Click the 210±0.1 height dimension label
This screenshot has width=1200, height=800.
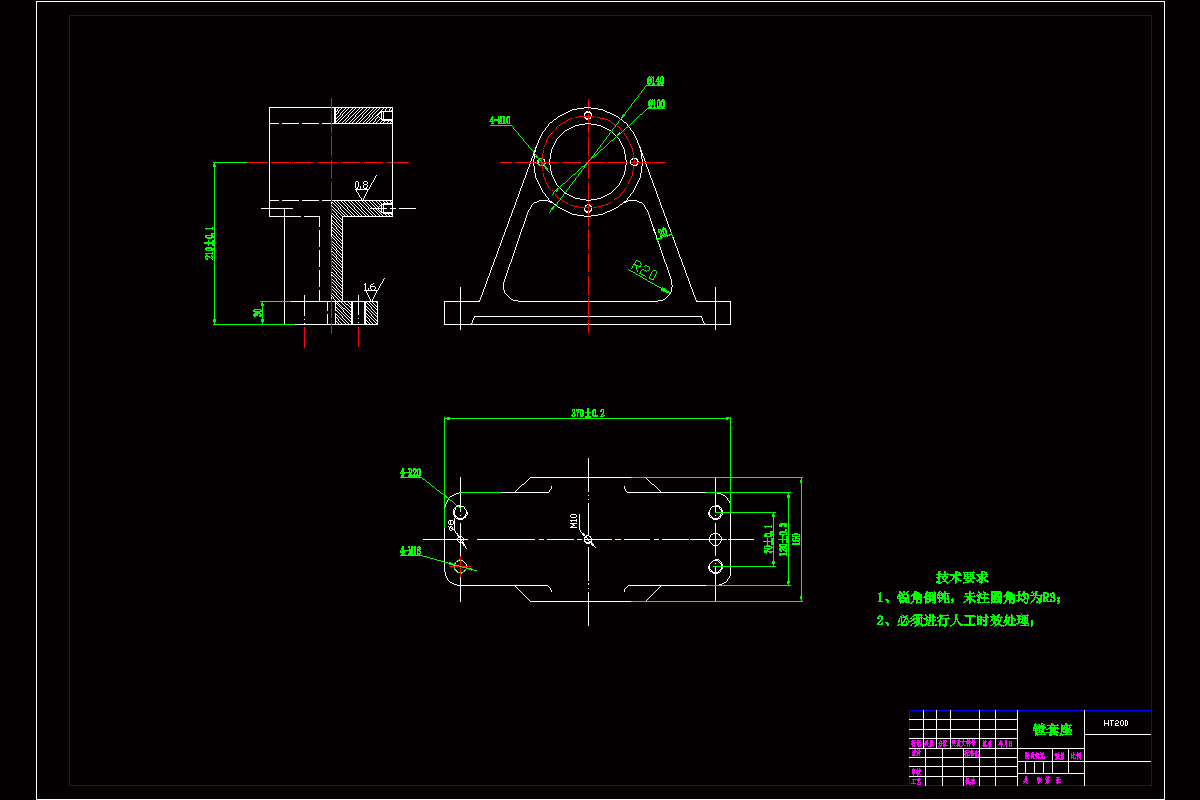209,243
